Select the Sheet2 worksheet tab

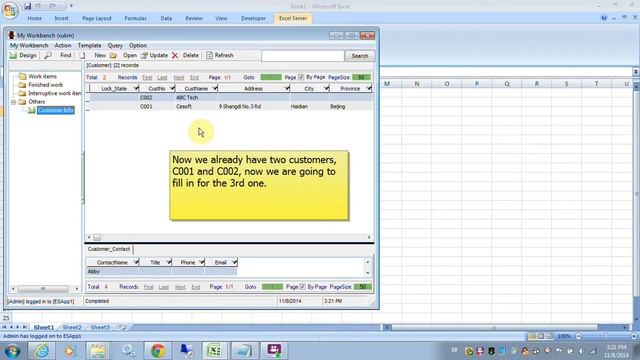72,327
